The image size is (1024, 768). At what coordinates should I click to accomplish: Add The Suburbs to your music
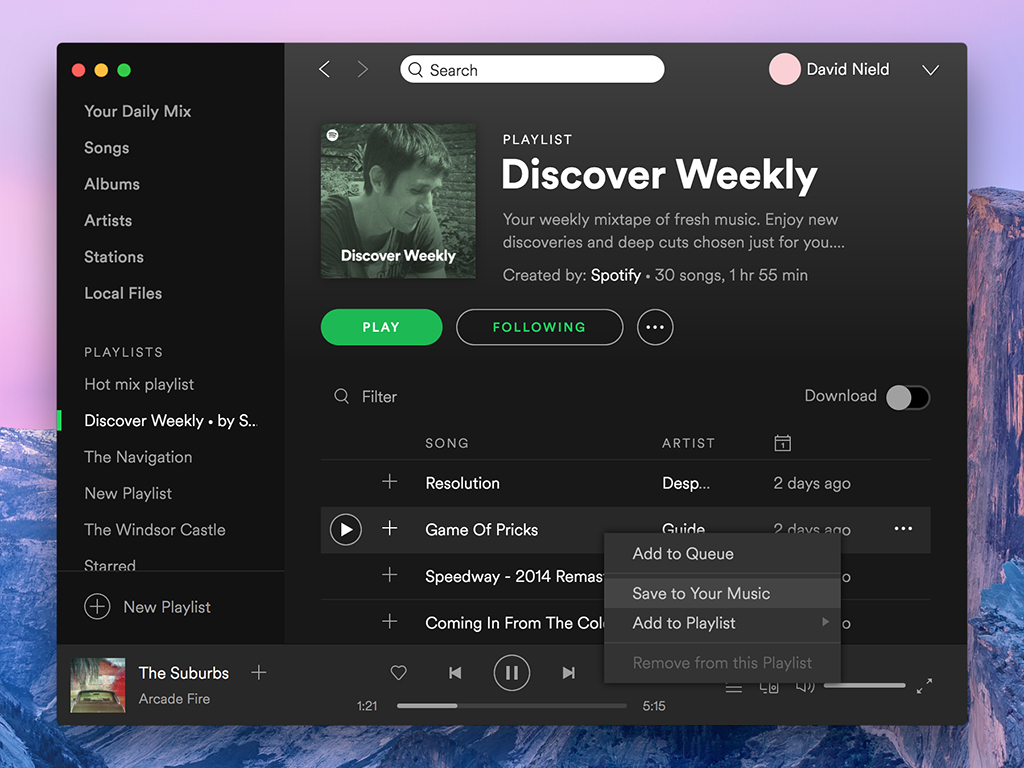pos(259,673)
